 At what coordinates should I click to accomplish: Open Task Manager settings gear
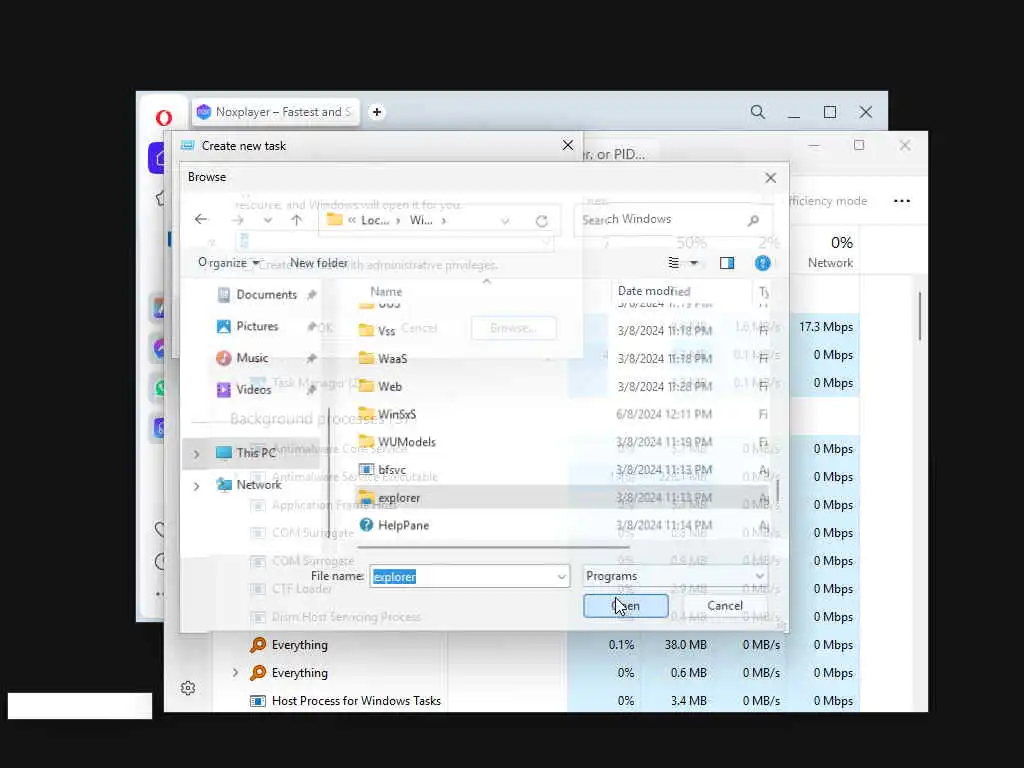click(x=188, y=688)
